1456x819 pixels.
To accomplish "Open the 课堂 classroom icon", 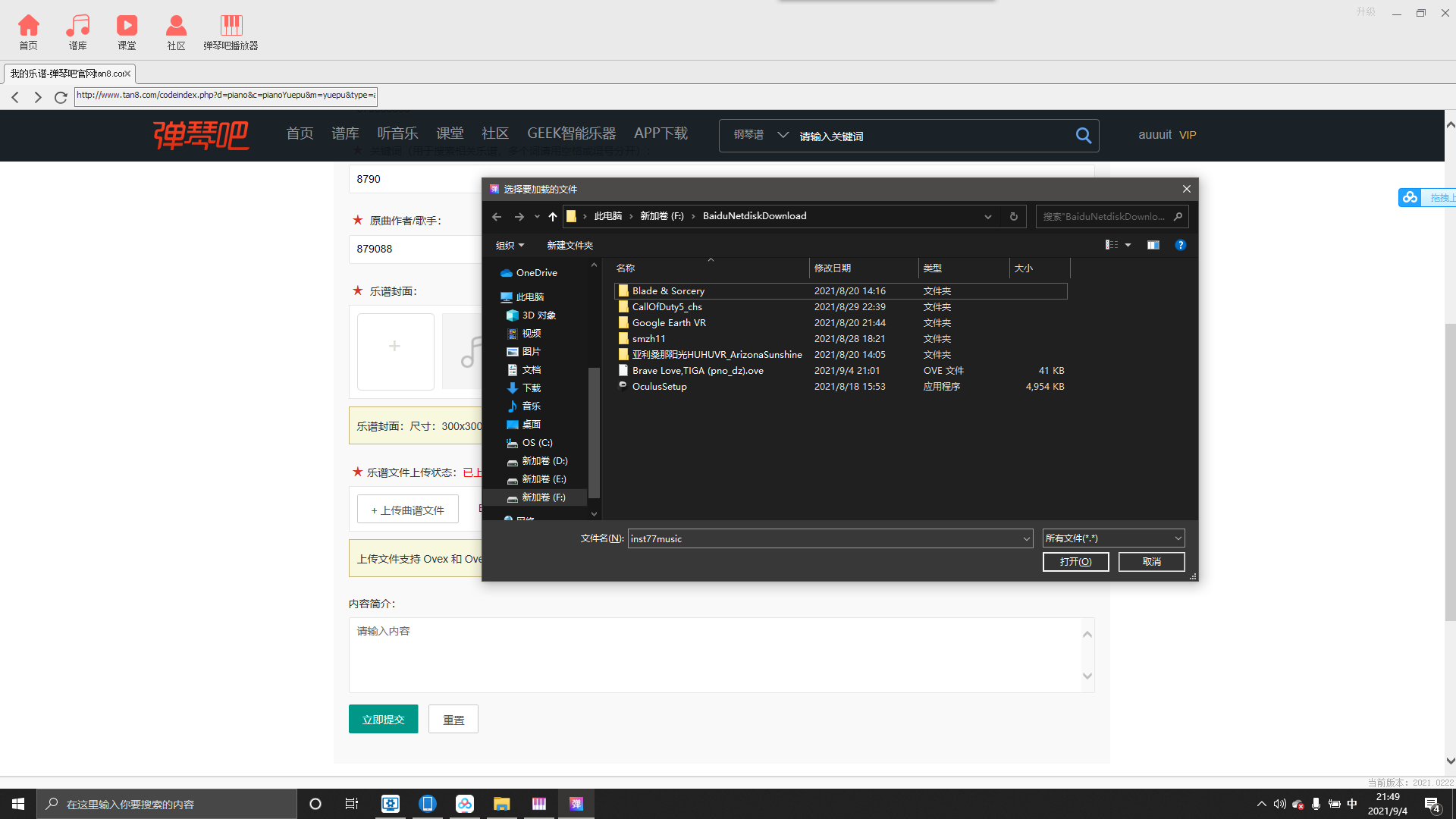I will click(127, 32).
